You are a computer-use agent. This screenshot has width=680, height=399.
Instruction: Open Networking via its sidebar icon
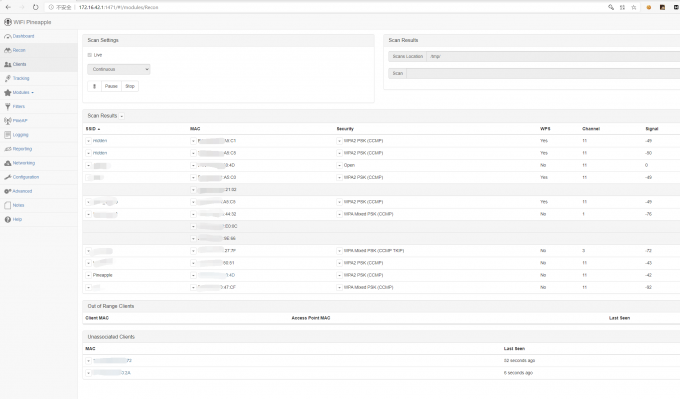(7, 163)
